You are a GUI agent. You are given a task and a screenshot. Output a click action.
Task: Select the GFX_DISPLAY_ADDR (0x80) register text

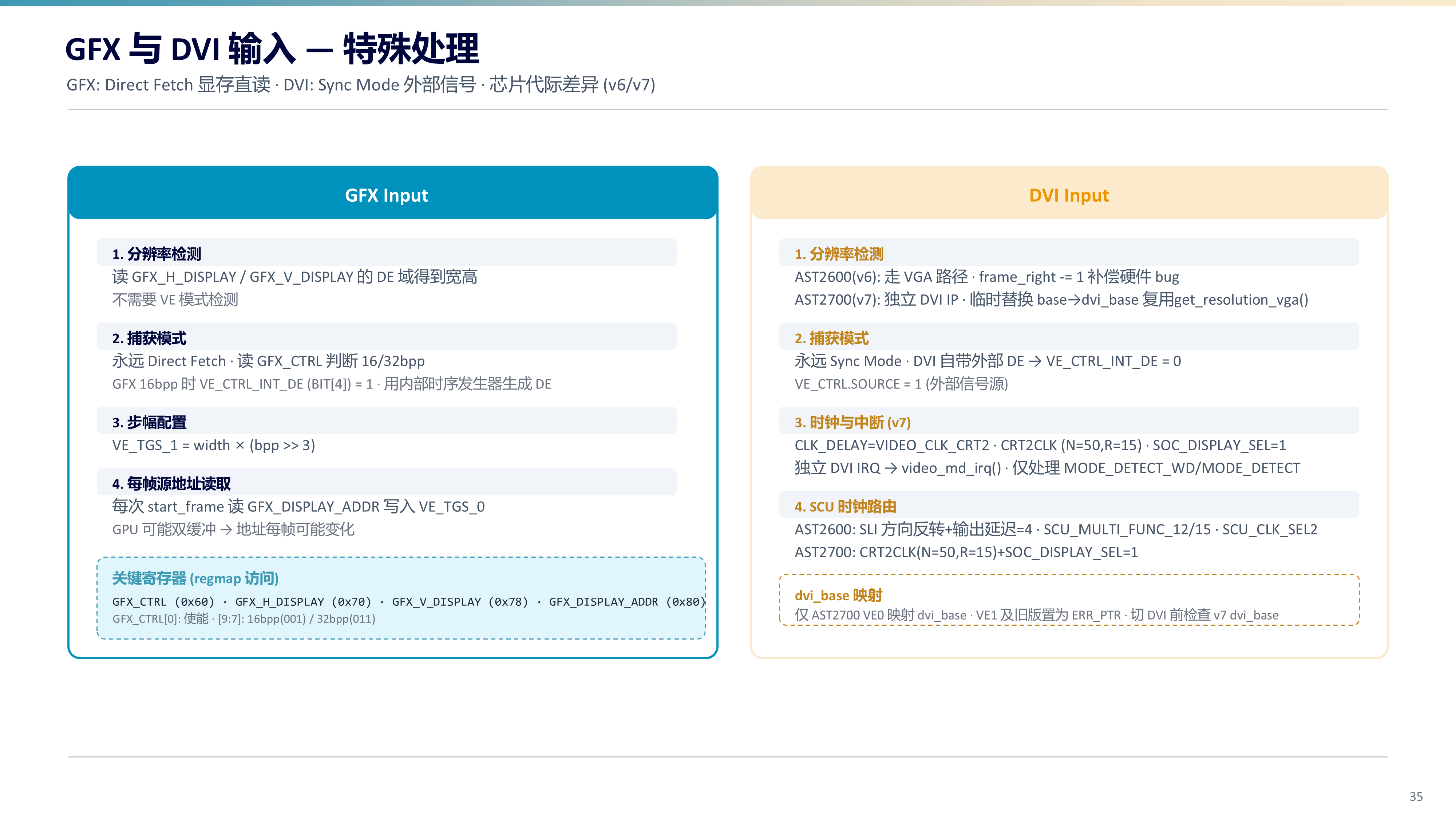tap(628, 601)
